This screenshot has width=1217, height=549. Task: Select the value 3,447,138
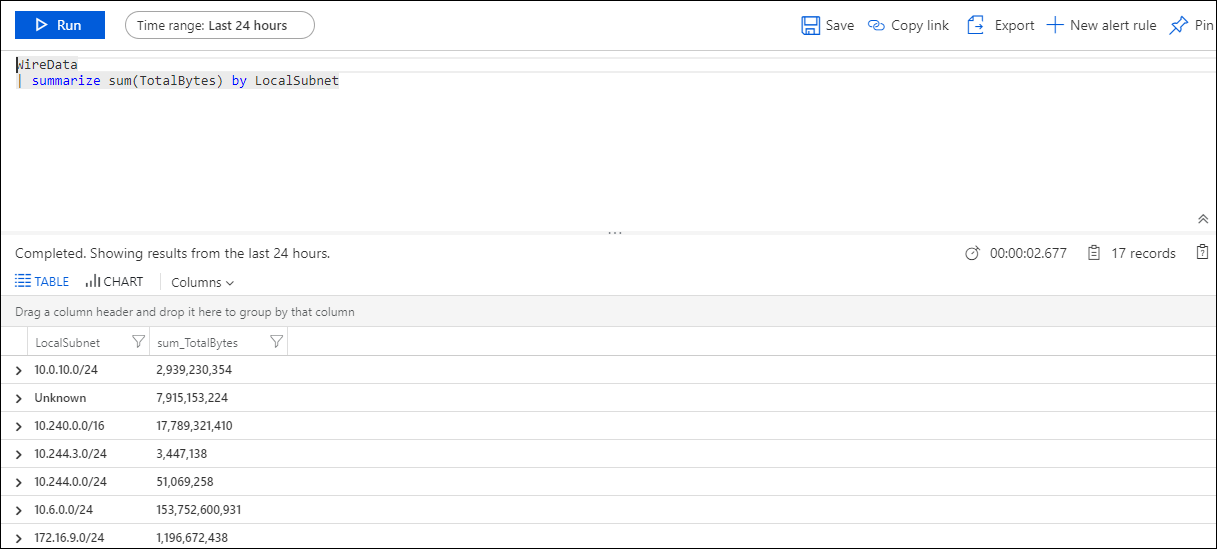pos(182,454)
